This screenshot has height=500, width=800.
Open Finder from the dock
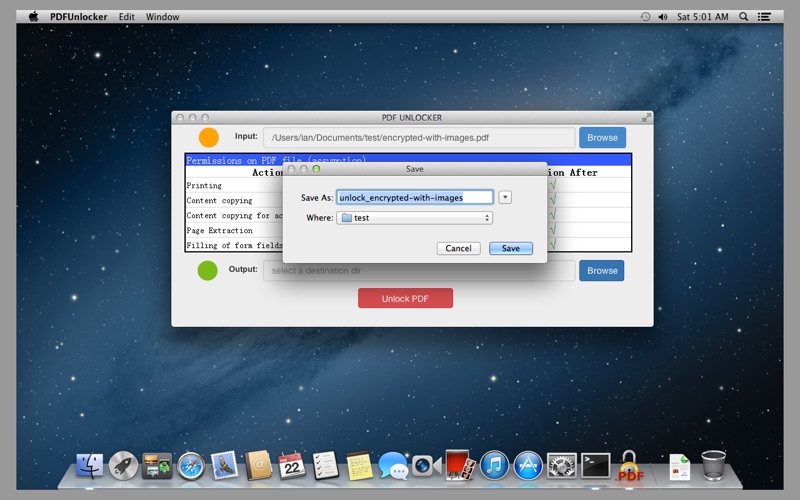pyautogui.click(x=89, y=465)
